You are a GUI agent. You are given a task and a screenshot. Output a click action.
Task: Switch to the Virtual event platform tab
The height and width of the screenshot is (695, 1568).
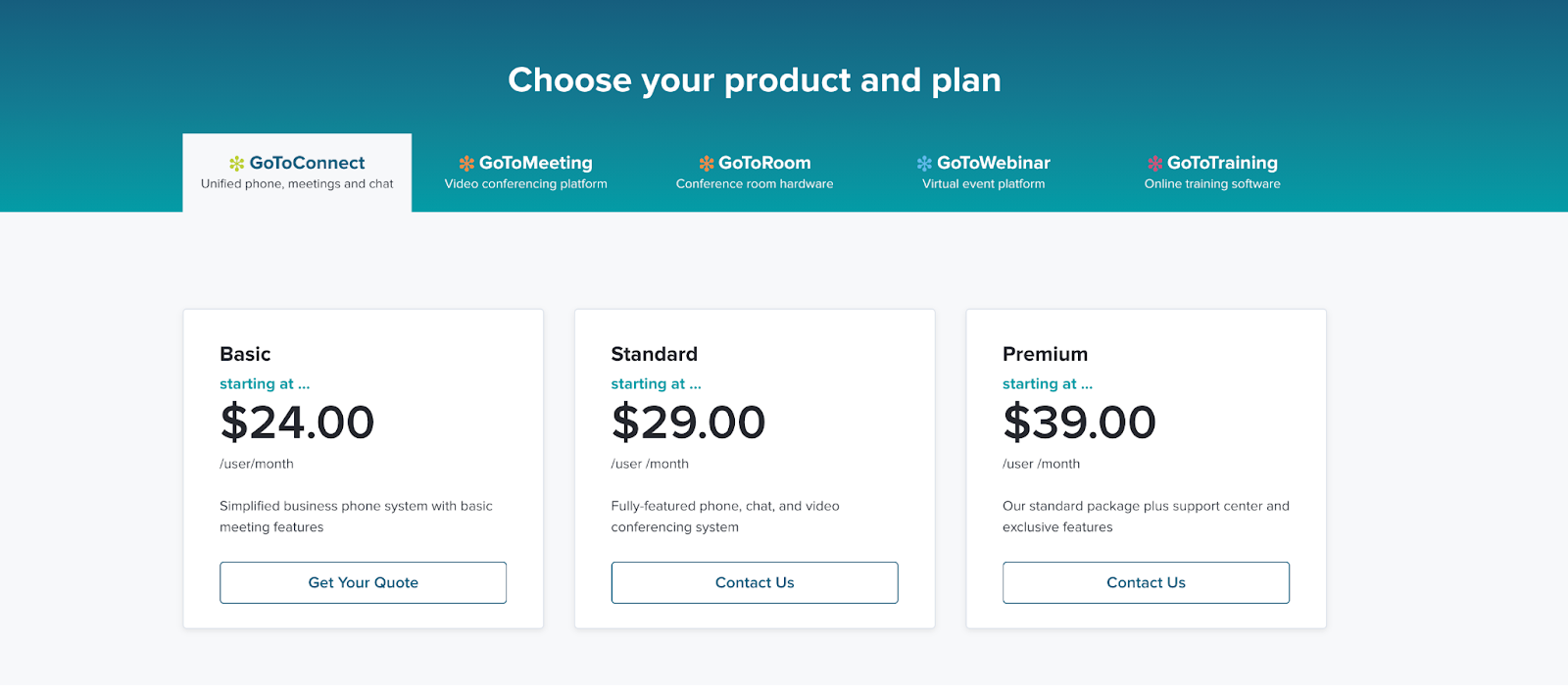[984, 174]
